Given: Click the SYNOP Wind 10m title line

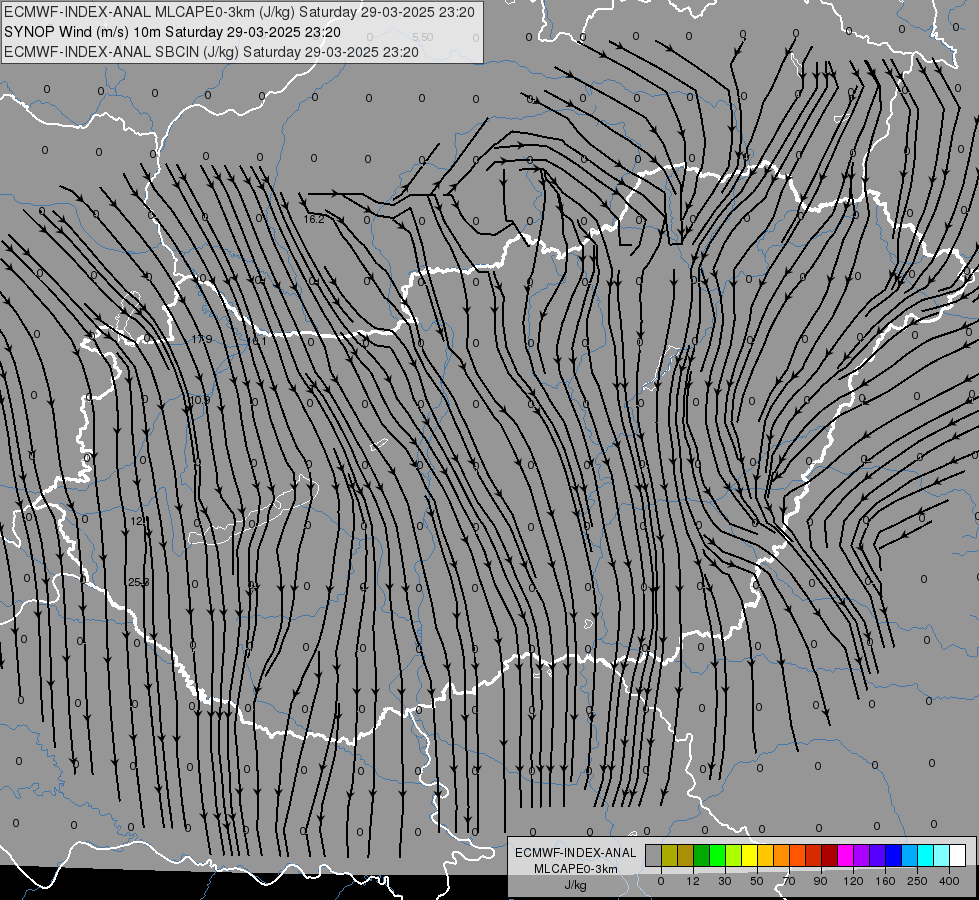Looking at the screenshot, I should point(172,32).
